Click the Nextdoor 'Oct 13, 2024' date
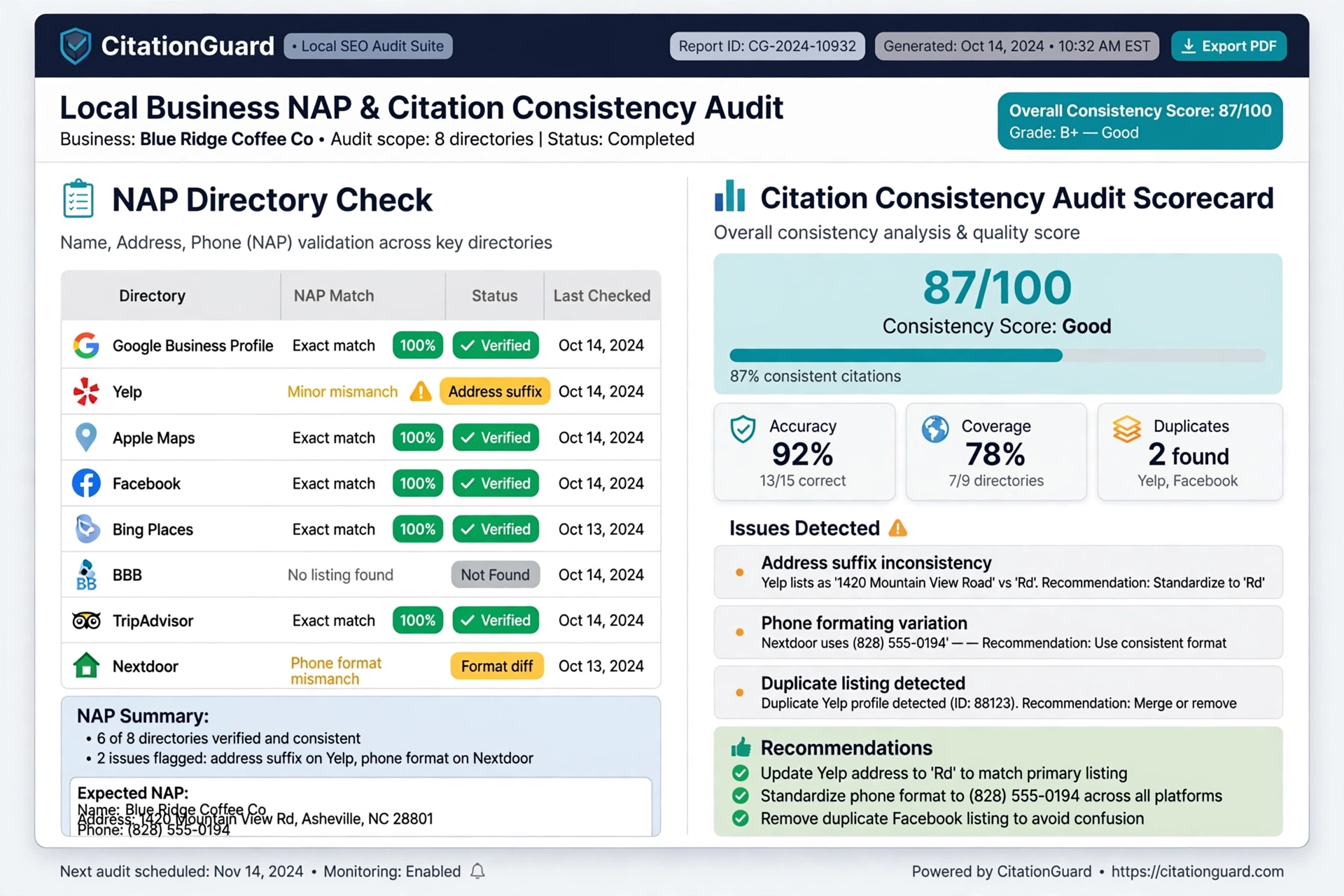1344x896 pixels. pos(601,666)
